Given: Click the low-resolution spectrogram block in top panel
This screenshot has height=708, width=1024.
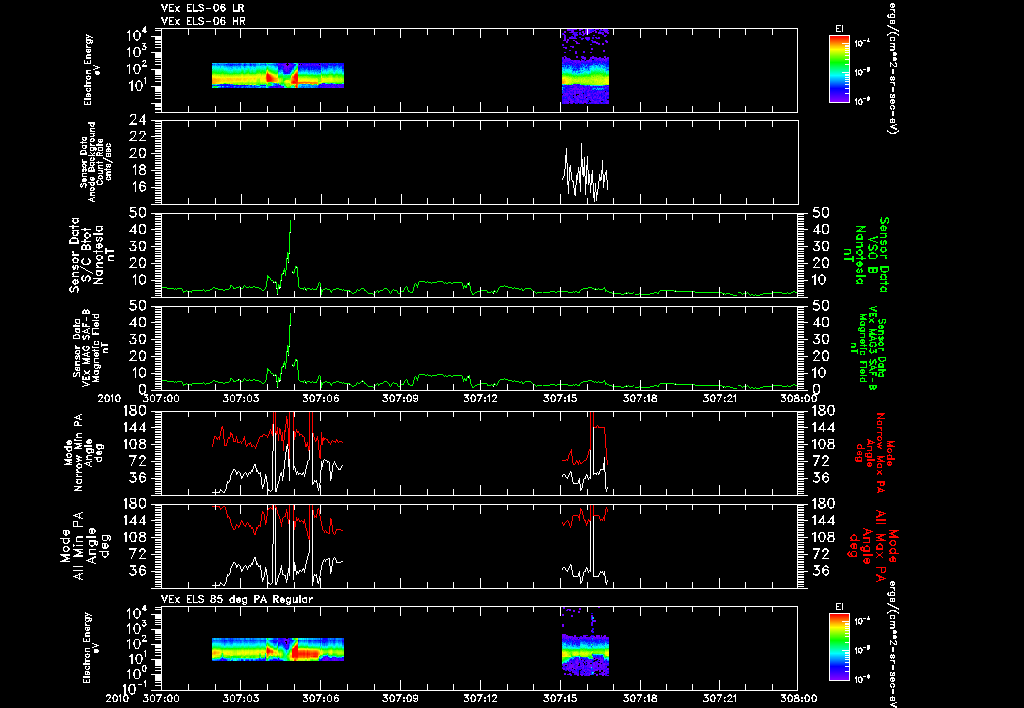Looking at the screenshot, I should 278,75.
